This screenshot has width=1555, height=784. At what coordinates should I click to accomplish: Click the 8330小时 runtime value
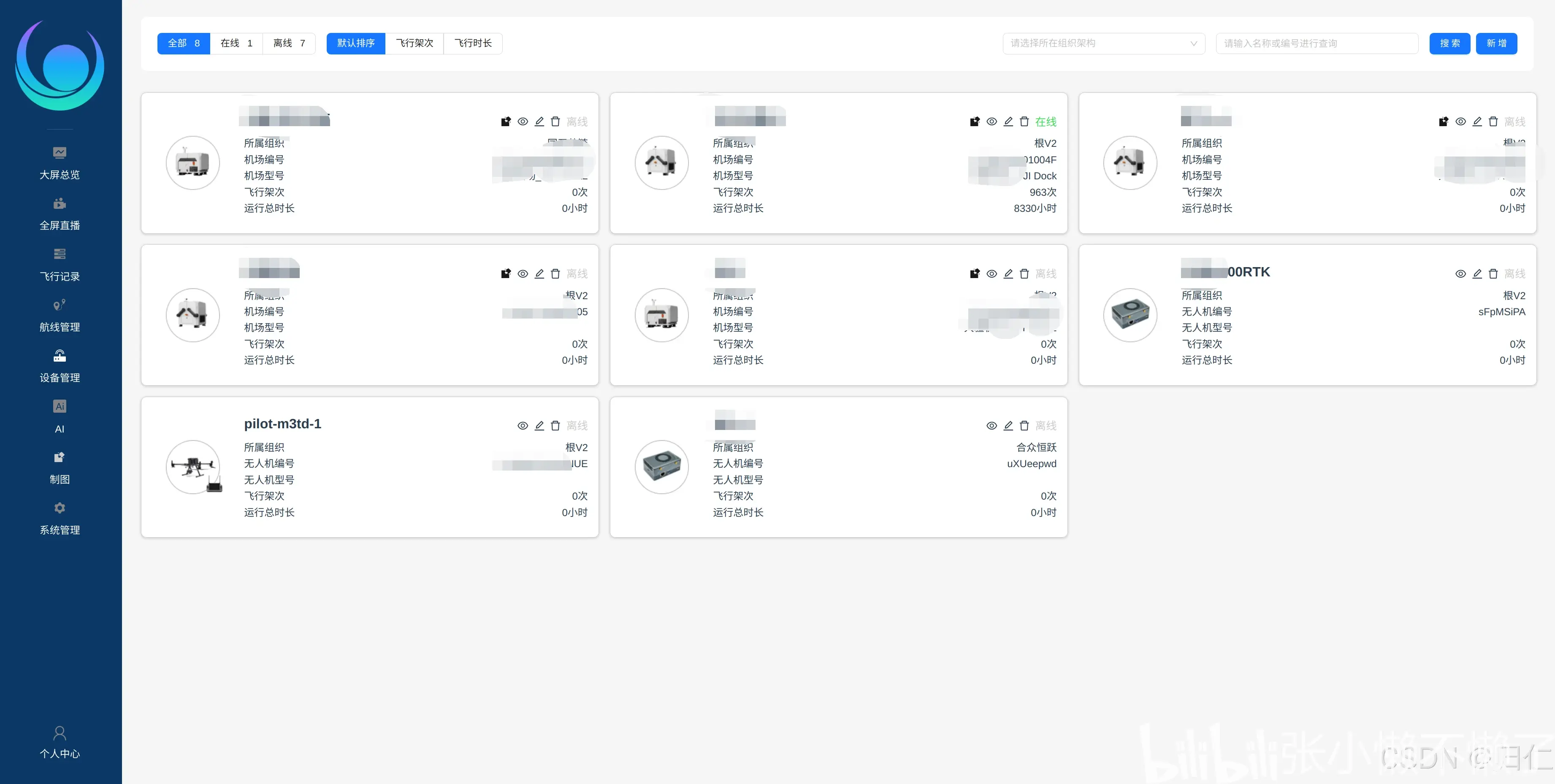1035,208
